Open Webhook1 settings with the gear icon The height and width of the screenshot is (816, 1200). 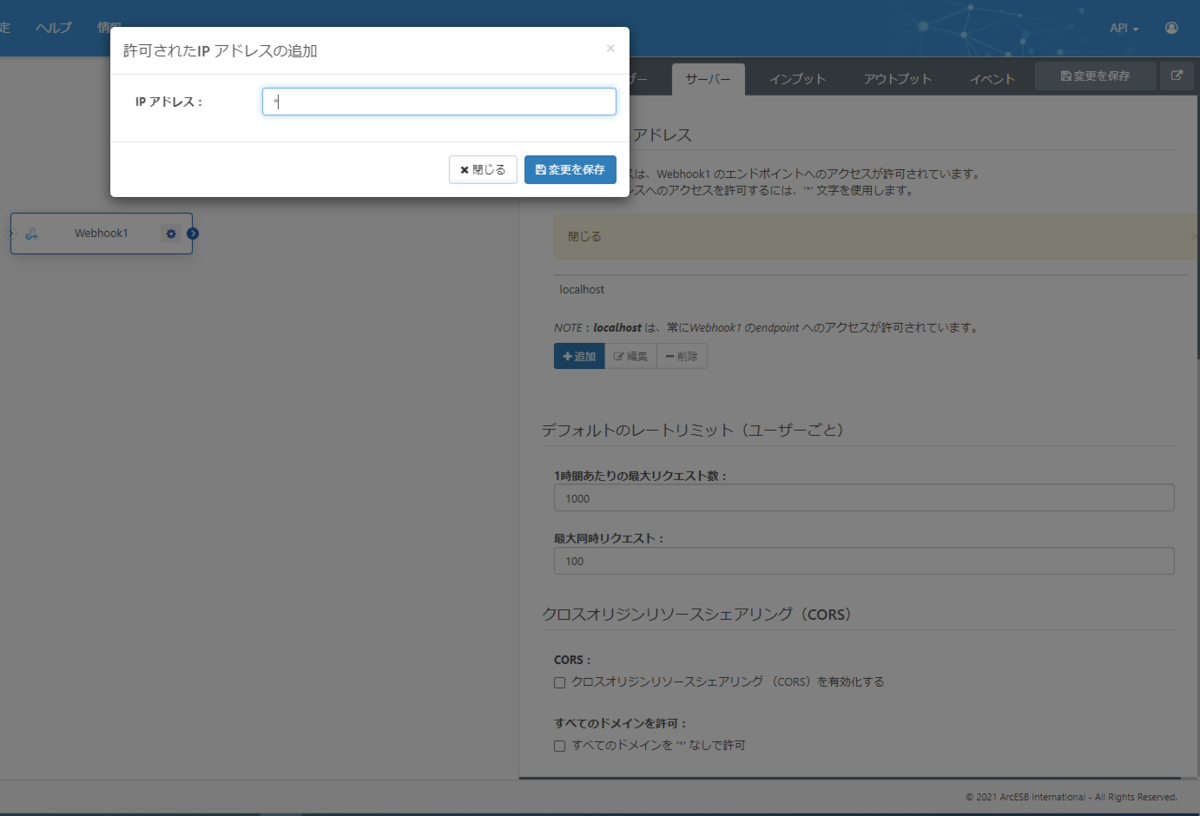tap(171, 233)
